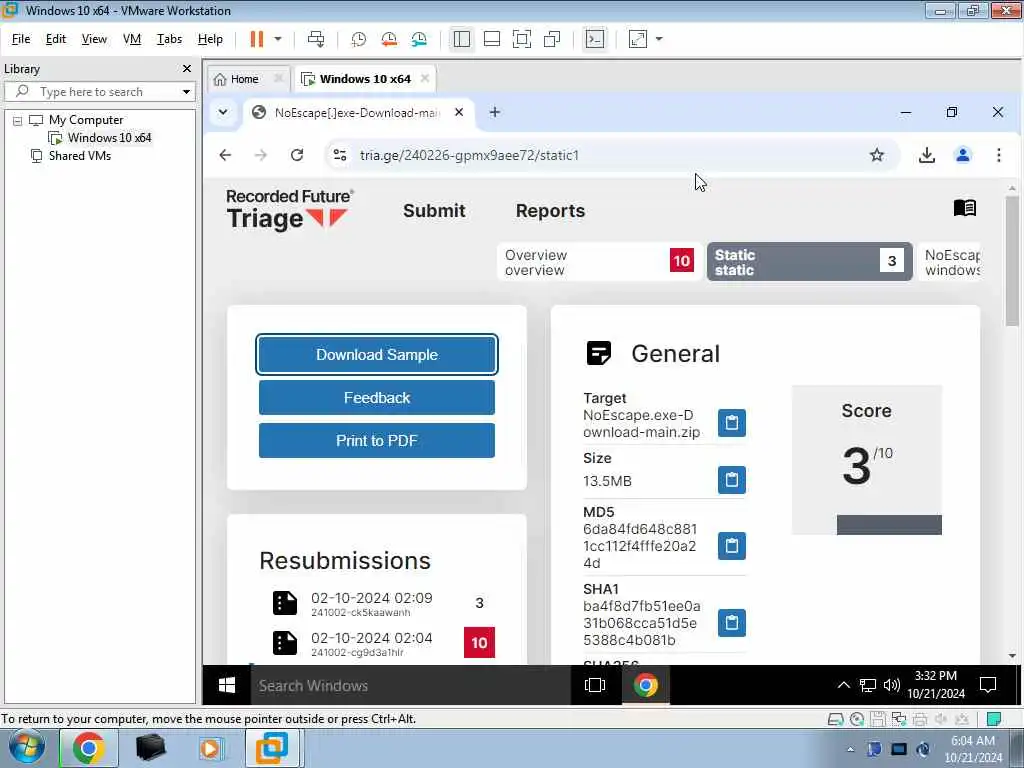Copy the Size value to clipboard
The height and width of the screenshot is (768, 1024).
(x=731, y=480)
